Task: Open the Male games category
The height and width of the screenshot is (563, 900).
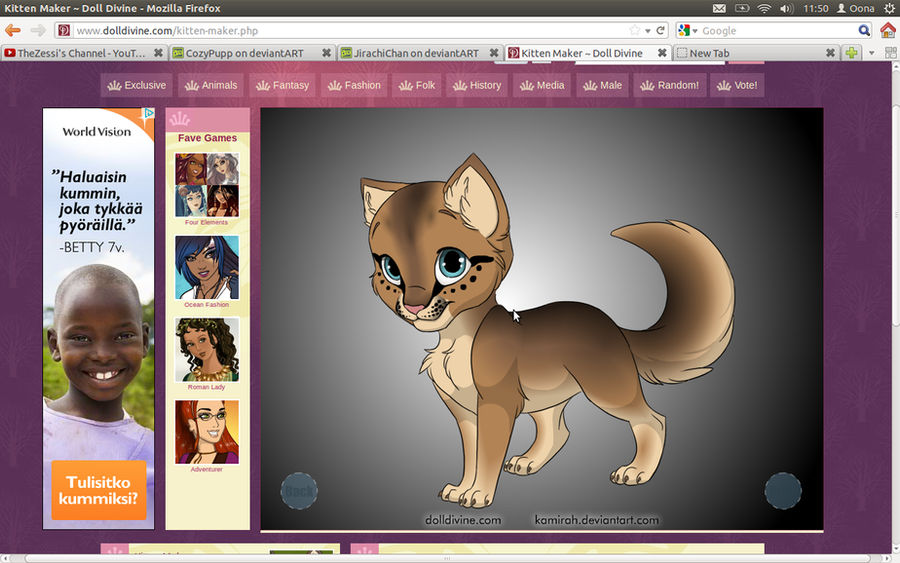Action: (x=602, y=85)
